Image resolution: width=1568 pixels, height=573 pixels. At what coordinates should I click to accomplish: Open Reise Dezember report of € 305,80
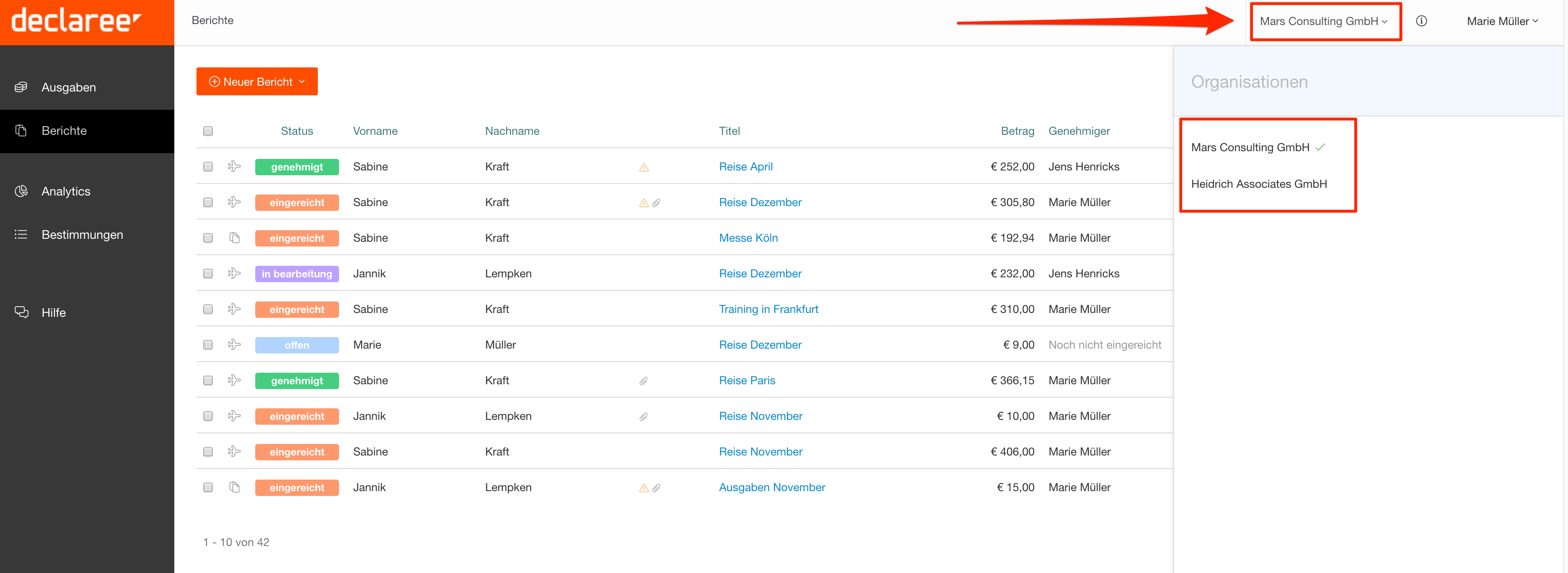tap(760, 202)
